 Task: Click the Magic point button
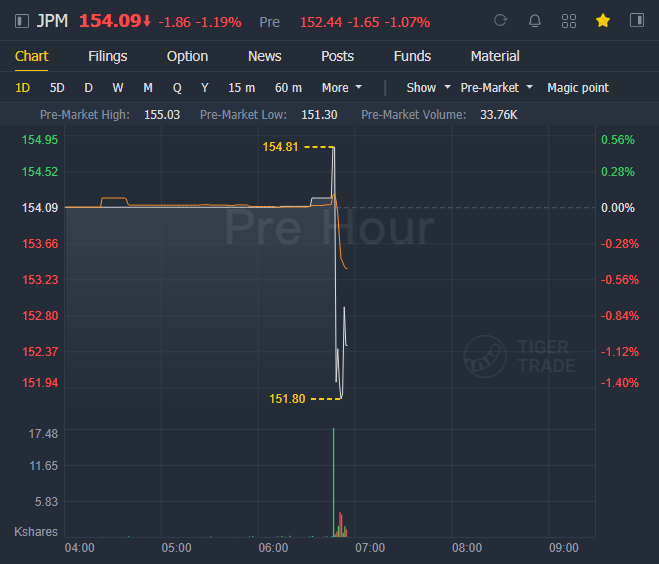[578, 88]
